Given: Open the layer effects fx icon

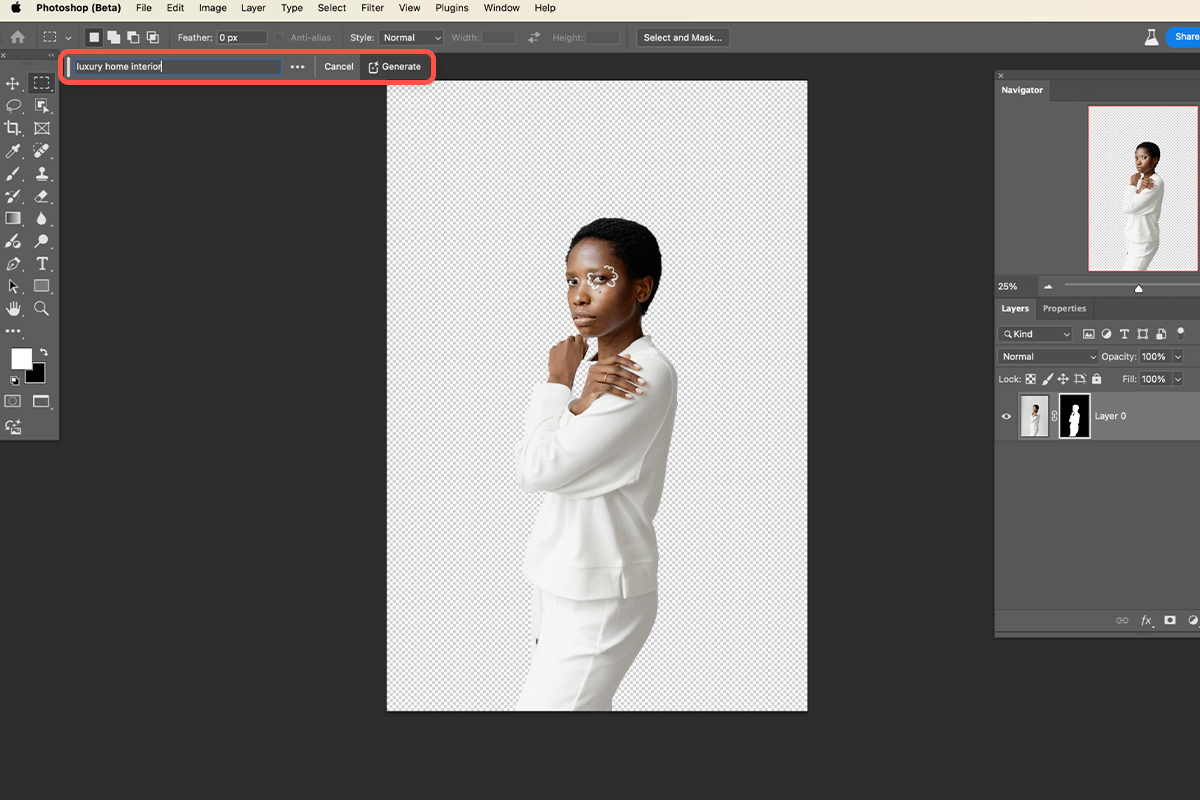Looking at the screenshot, I should tap(1147, 621).
